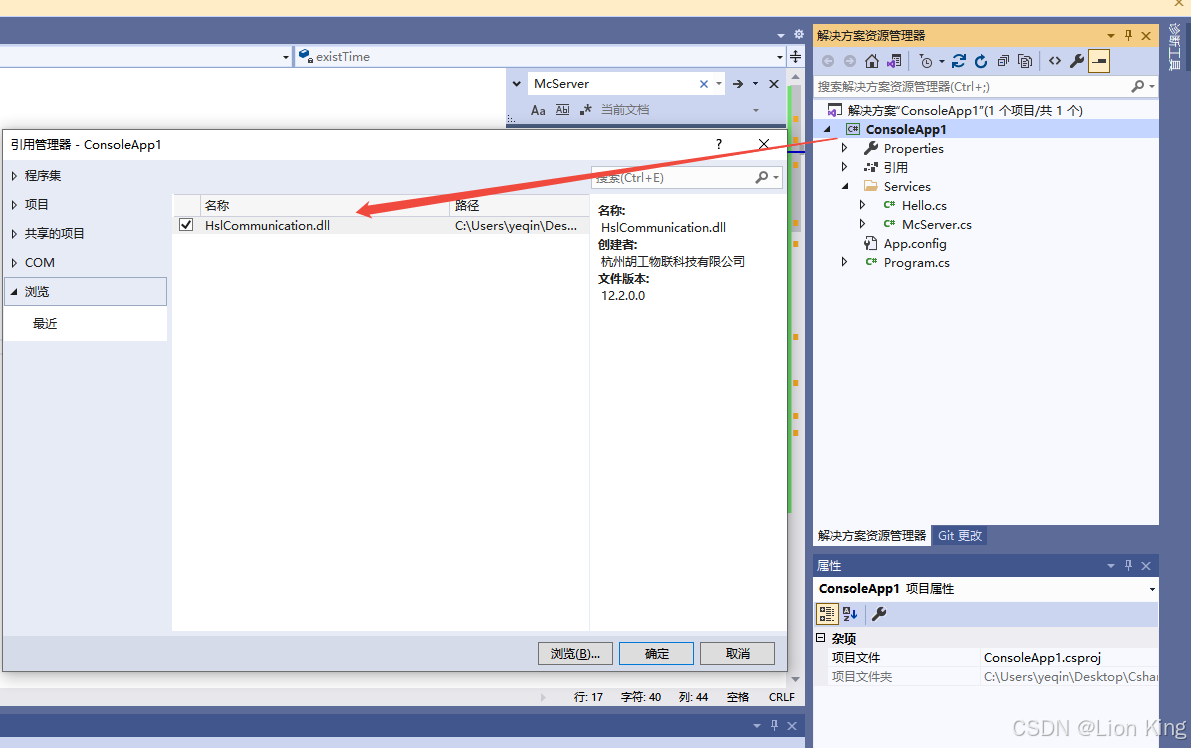Click ConsoleApp1.csproj property value

(1041, 658)
